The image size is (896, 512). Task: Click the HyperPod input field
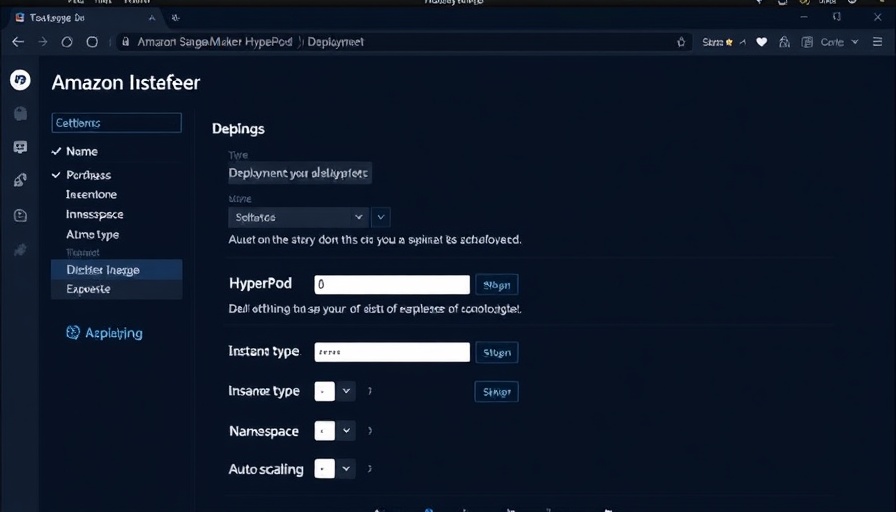[x=392, y=285]
